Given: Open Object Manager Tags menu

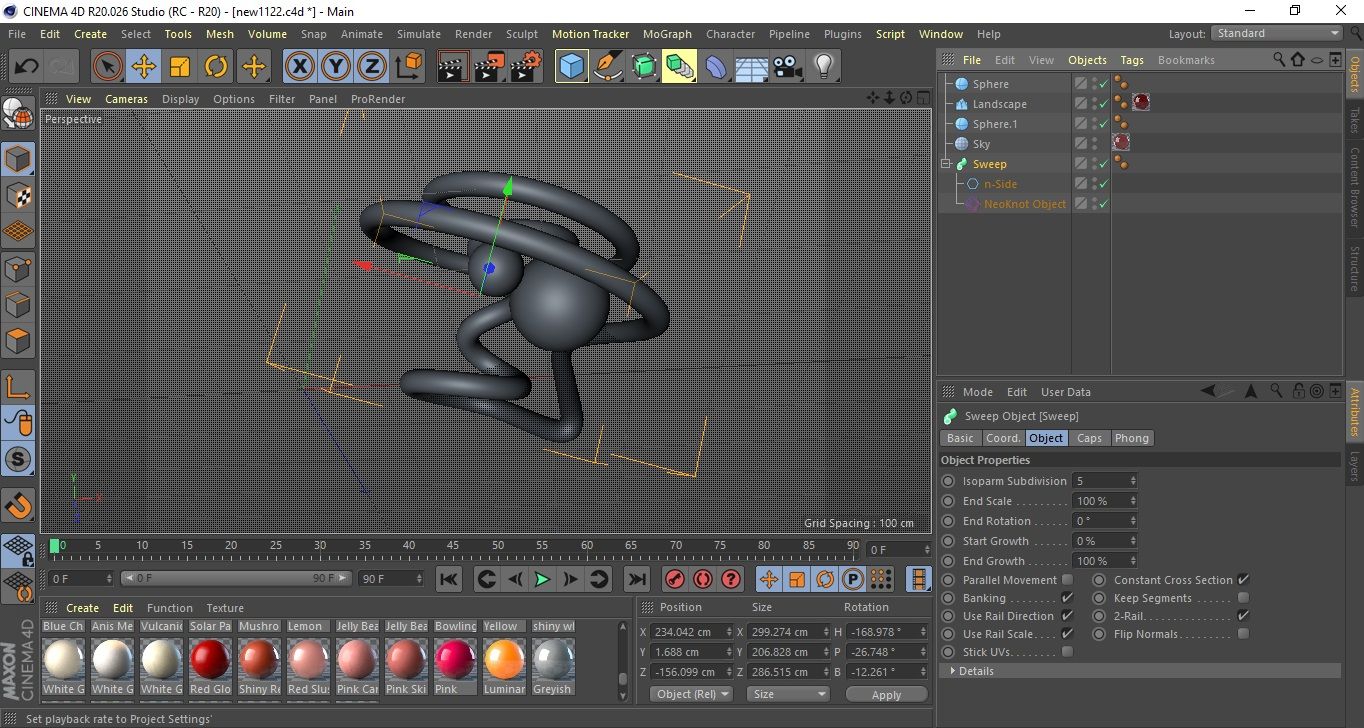Looking at the screenshot, I should (1131, 60).
